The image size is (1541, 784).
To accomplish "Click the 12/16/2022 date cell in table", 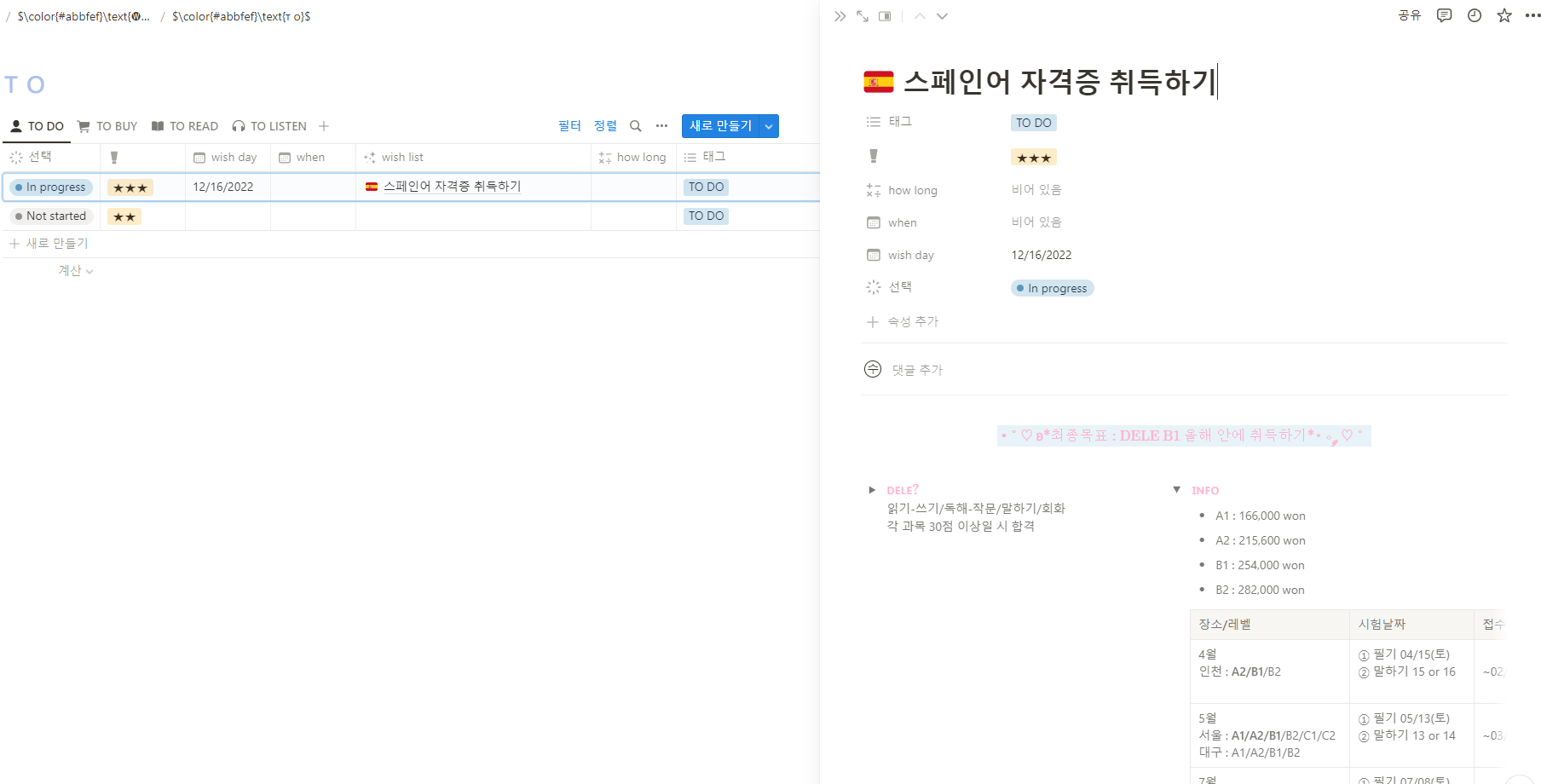I will (223, 187).
